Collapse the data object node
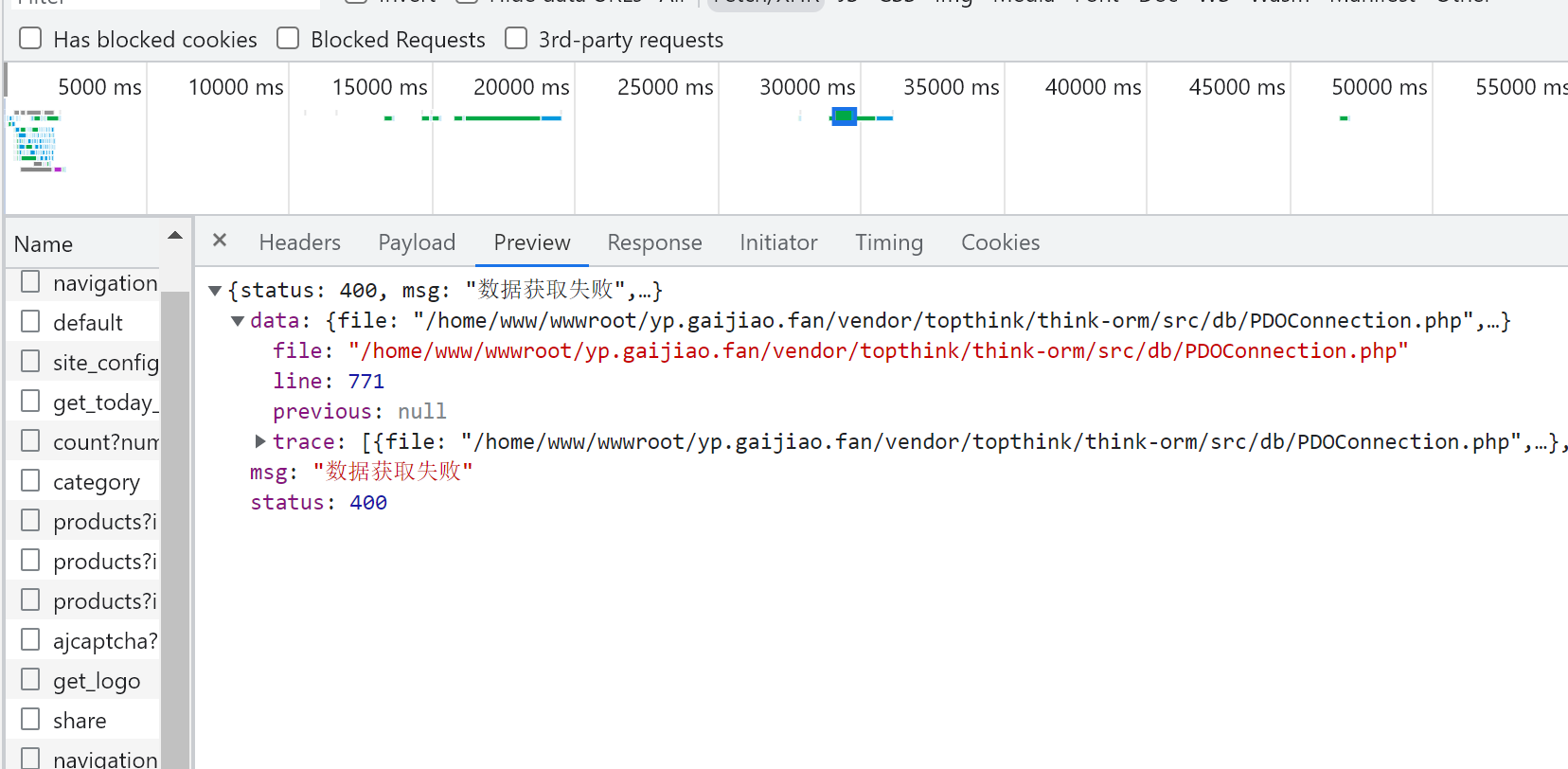This screenshot has width=1568, height=769. point(238,321)
